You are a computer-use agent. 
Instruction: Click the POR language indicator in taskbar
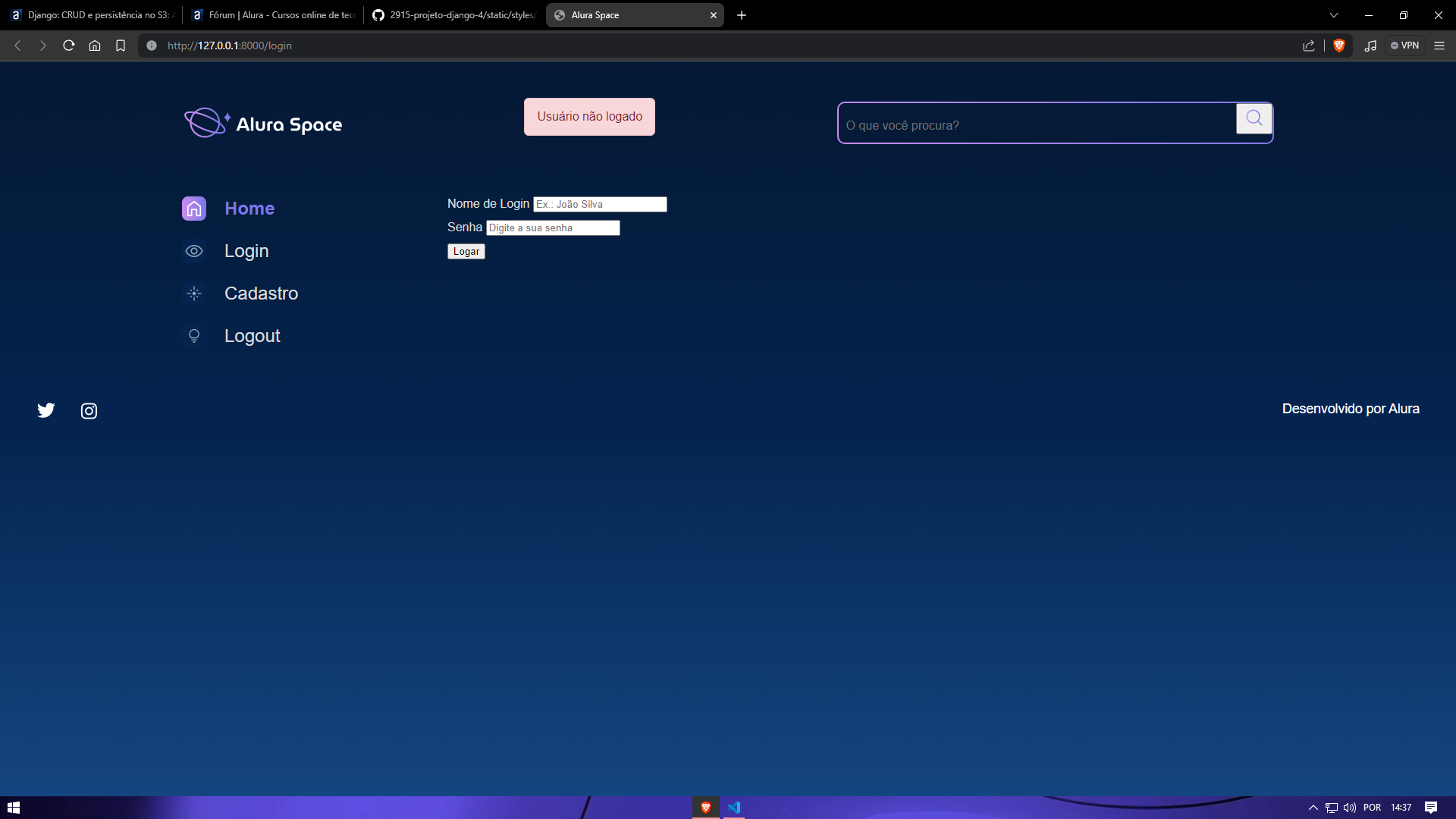point(1373,808)
